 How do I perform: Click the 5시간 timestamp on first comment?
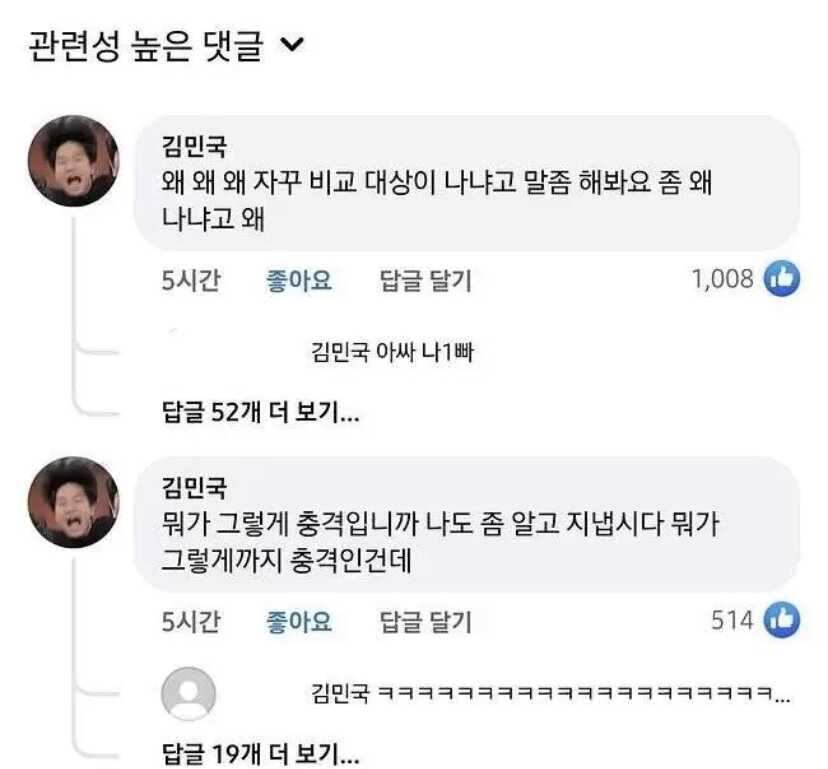pyautogui.click(x=191, y=280)
